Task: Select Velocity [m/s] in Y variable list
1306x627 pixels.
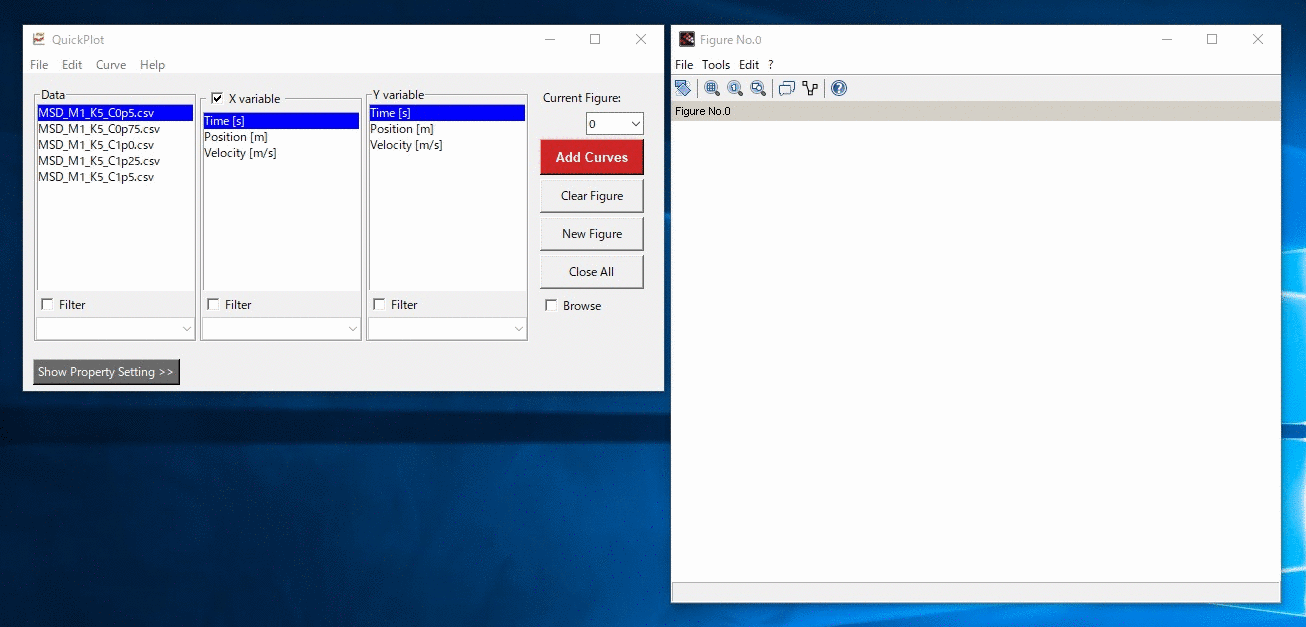Action: [447, 145]
